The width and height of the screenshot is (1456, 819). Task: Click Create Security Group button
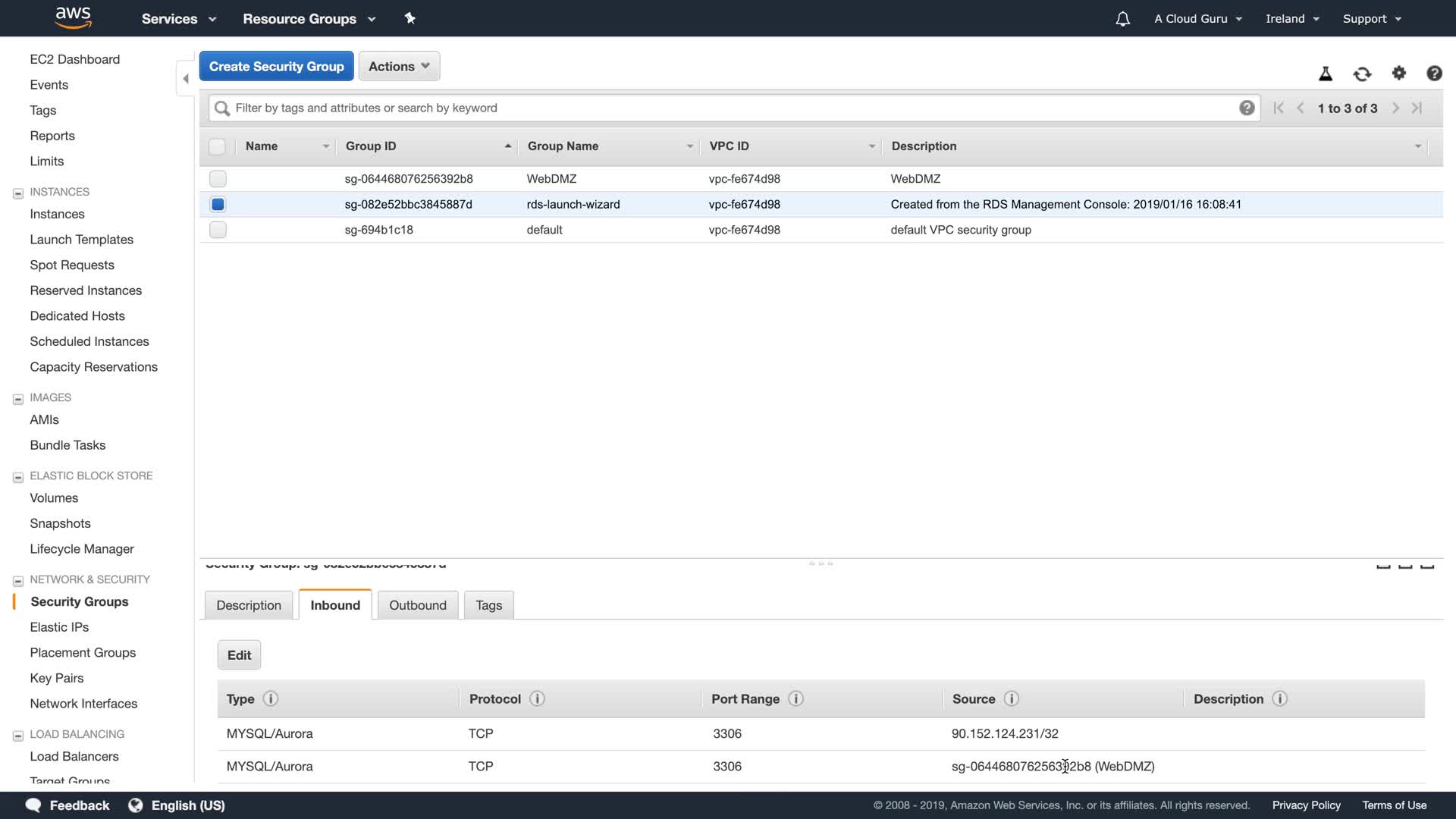(276, 66)
